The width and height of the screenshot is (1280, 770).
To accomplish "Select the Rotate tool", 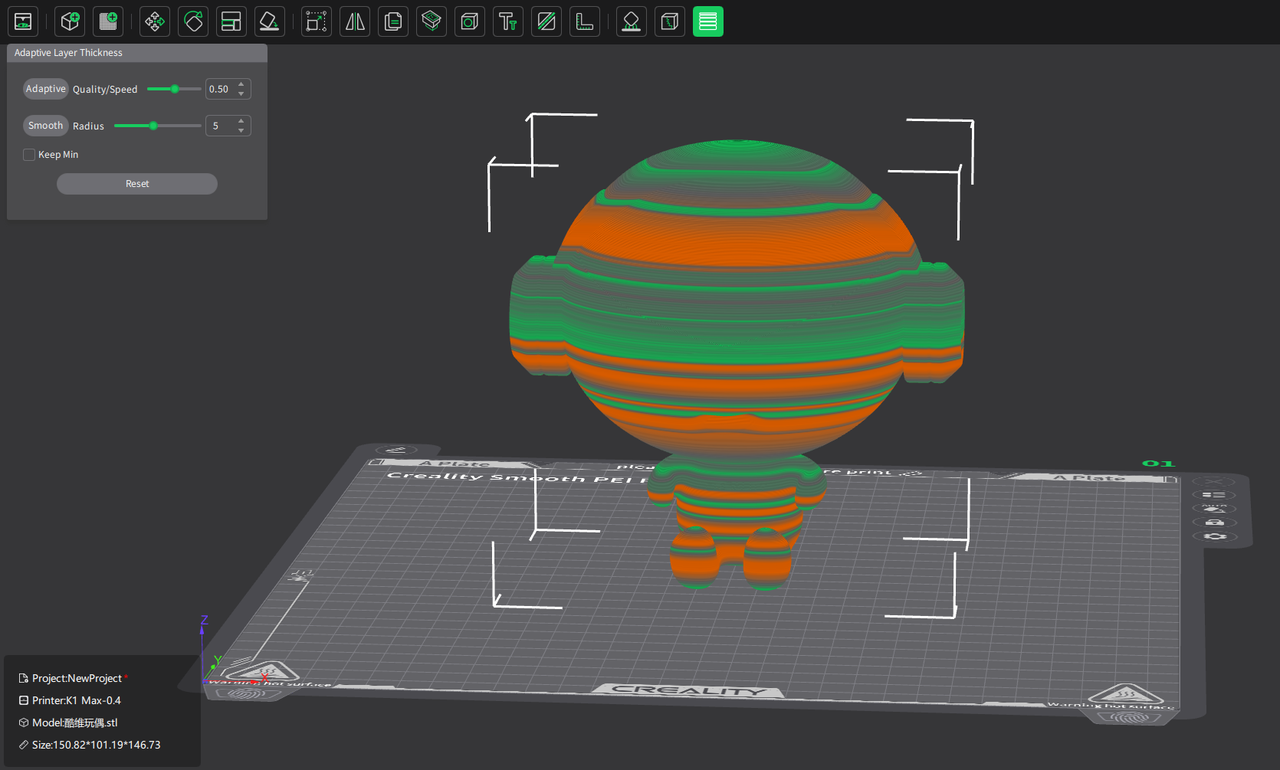I will click(x=192, y=21).
